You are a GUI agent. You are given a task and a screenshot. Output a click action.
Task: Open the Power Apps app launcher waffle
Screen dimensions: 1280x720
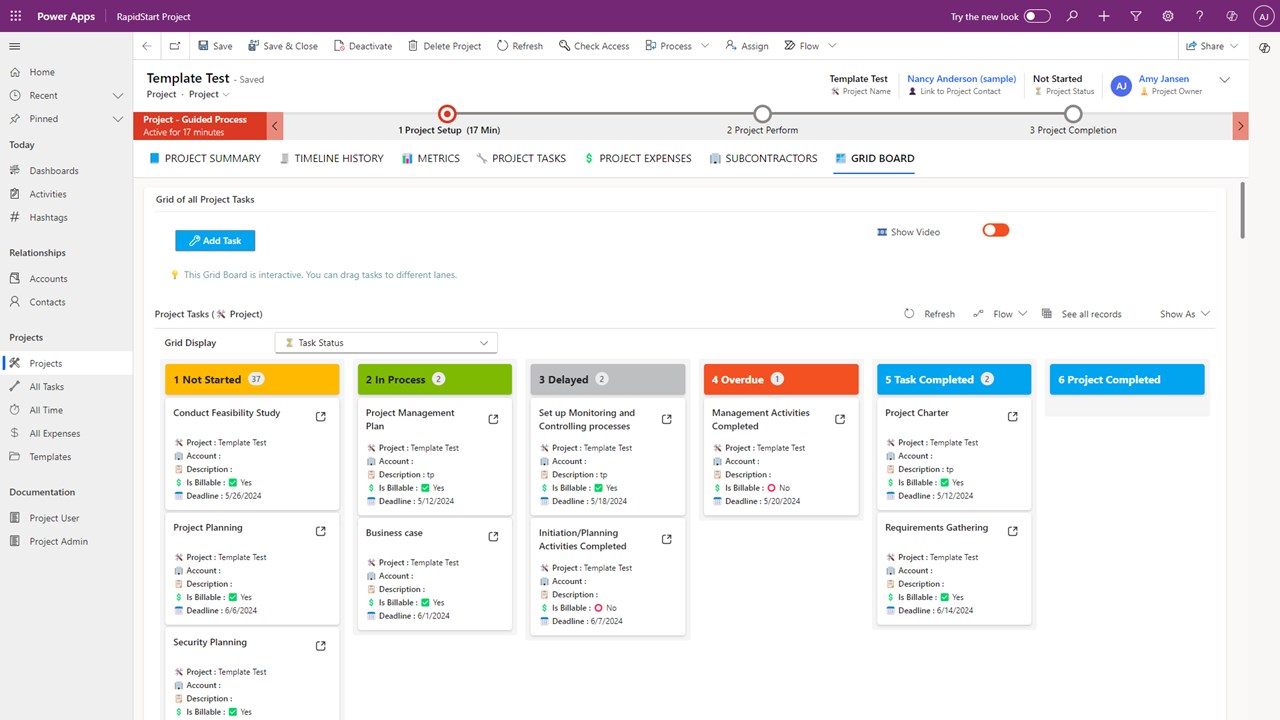click(x=15, y=16)
